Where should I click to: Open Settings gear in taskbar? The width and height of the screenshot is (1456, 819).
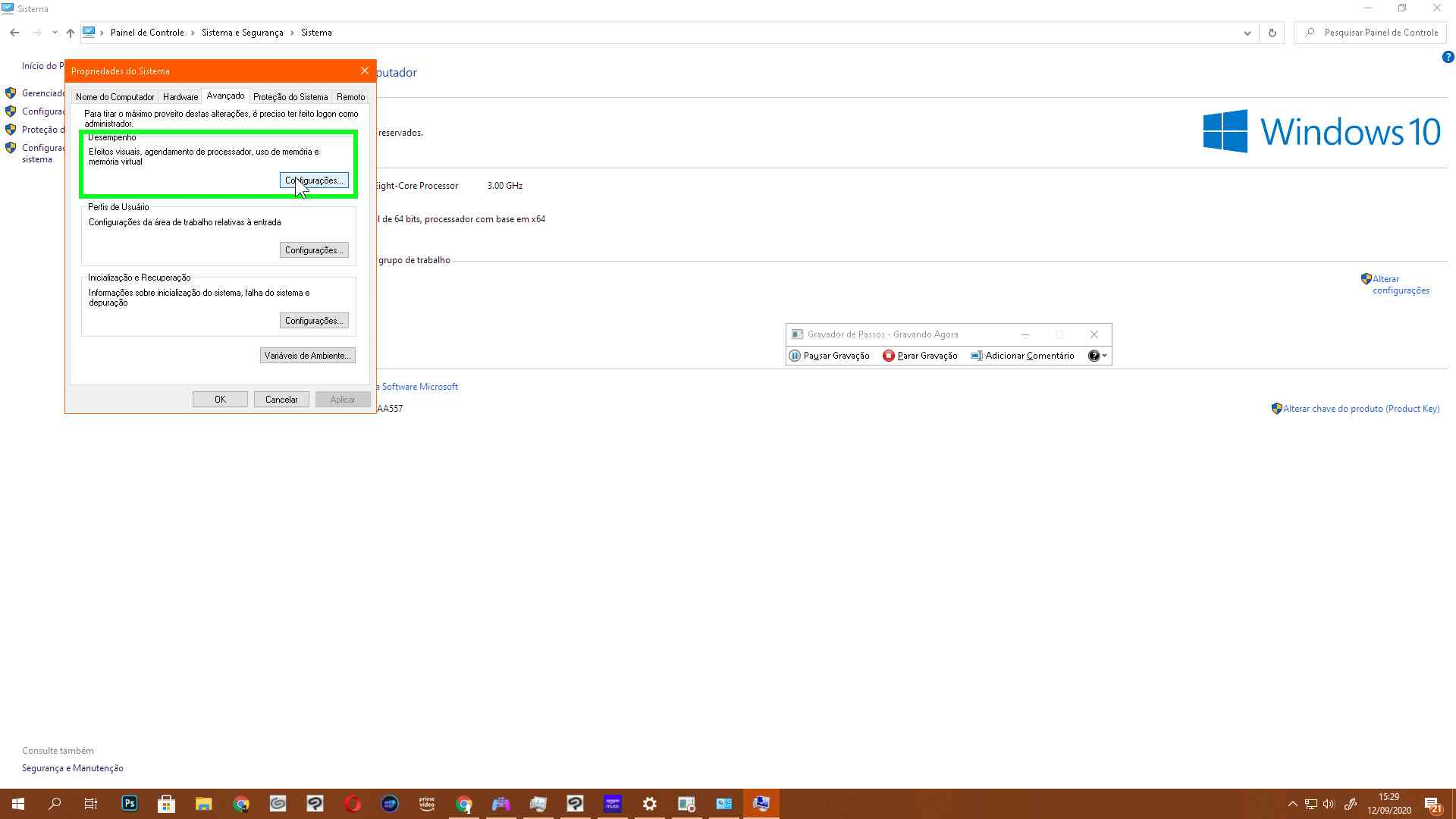649,803
